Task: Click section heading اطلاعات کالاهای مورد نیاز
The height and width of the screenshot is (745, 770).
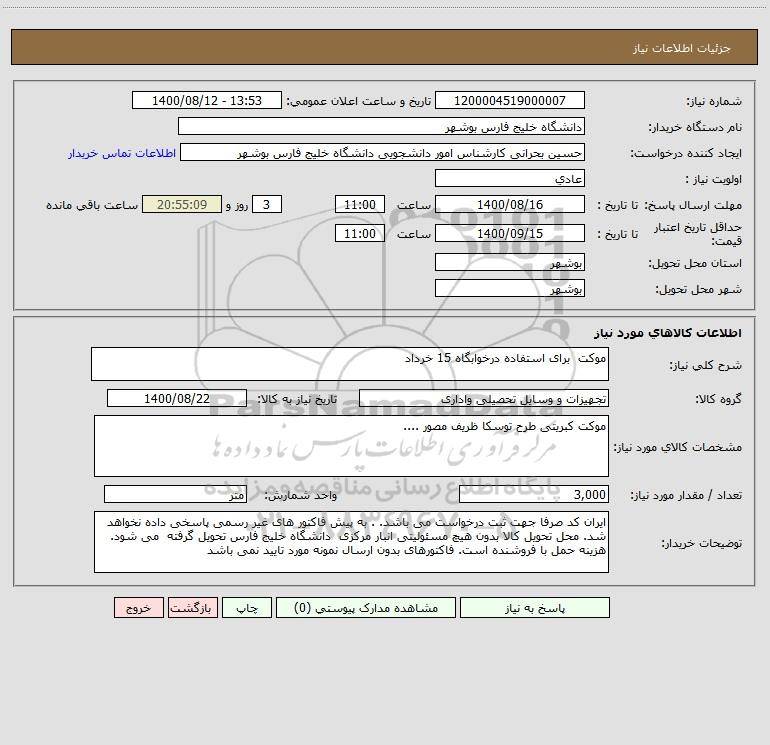Action: coord(668,333)
